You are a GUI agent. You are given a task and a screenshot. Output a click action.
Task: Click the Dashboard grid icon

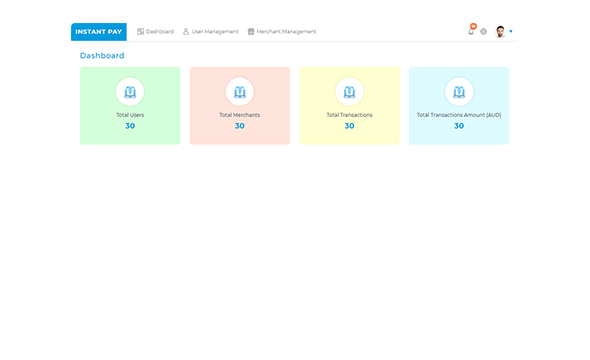tap(140, 32)
